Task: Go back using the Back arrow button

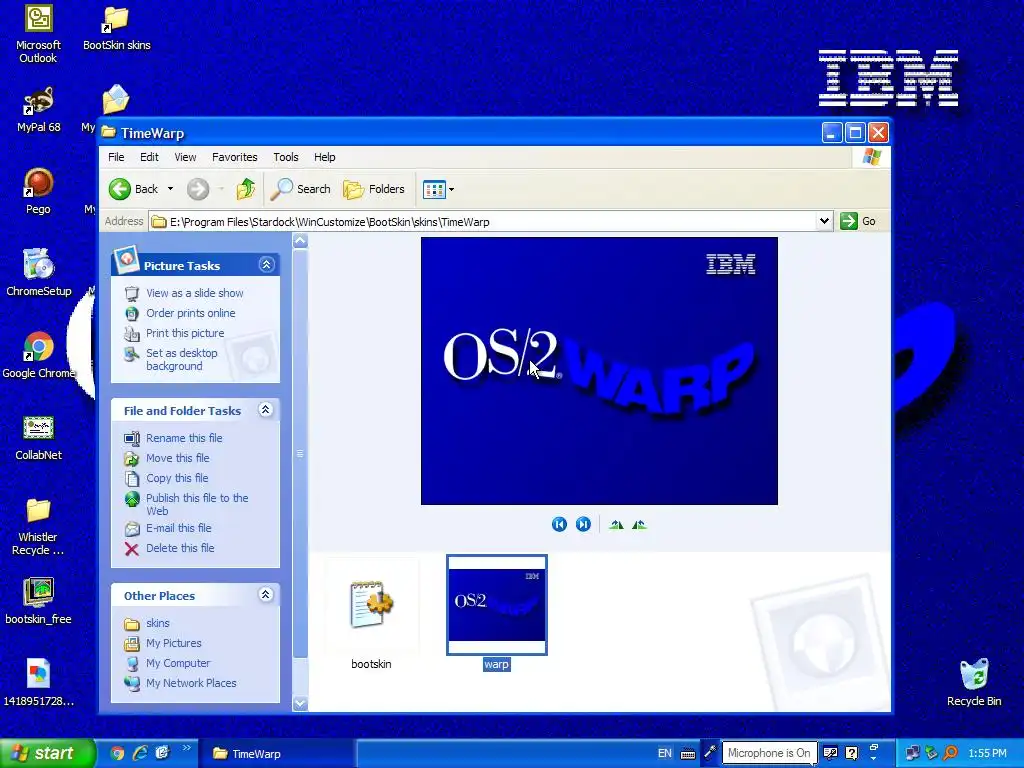Action: [x=134, y=189]
